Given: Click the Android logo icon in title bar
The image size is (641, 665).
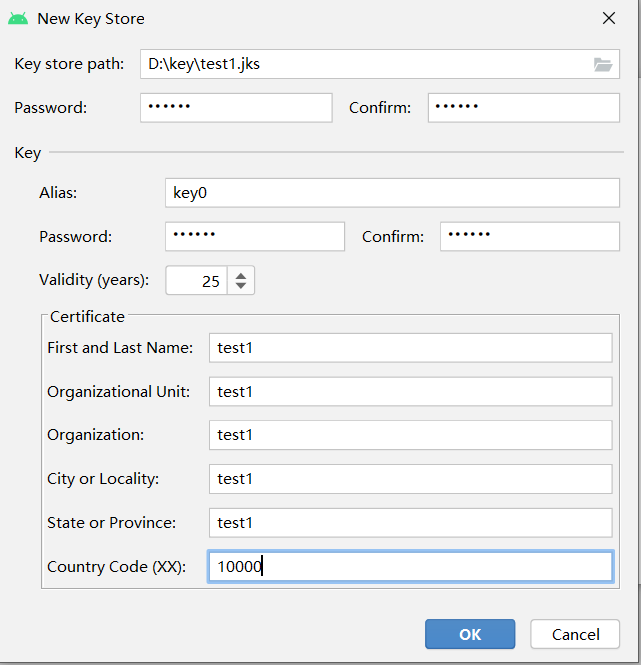Looking at the screenshot, I should click(x=18, y=19).
